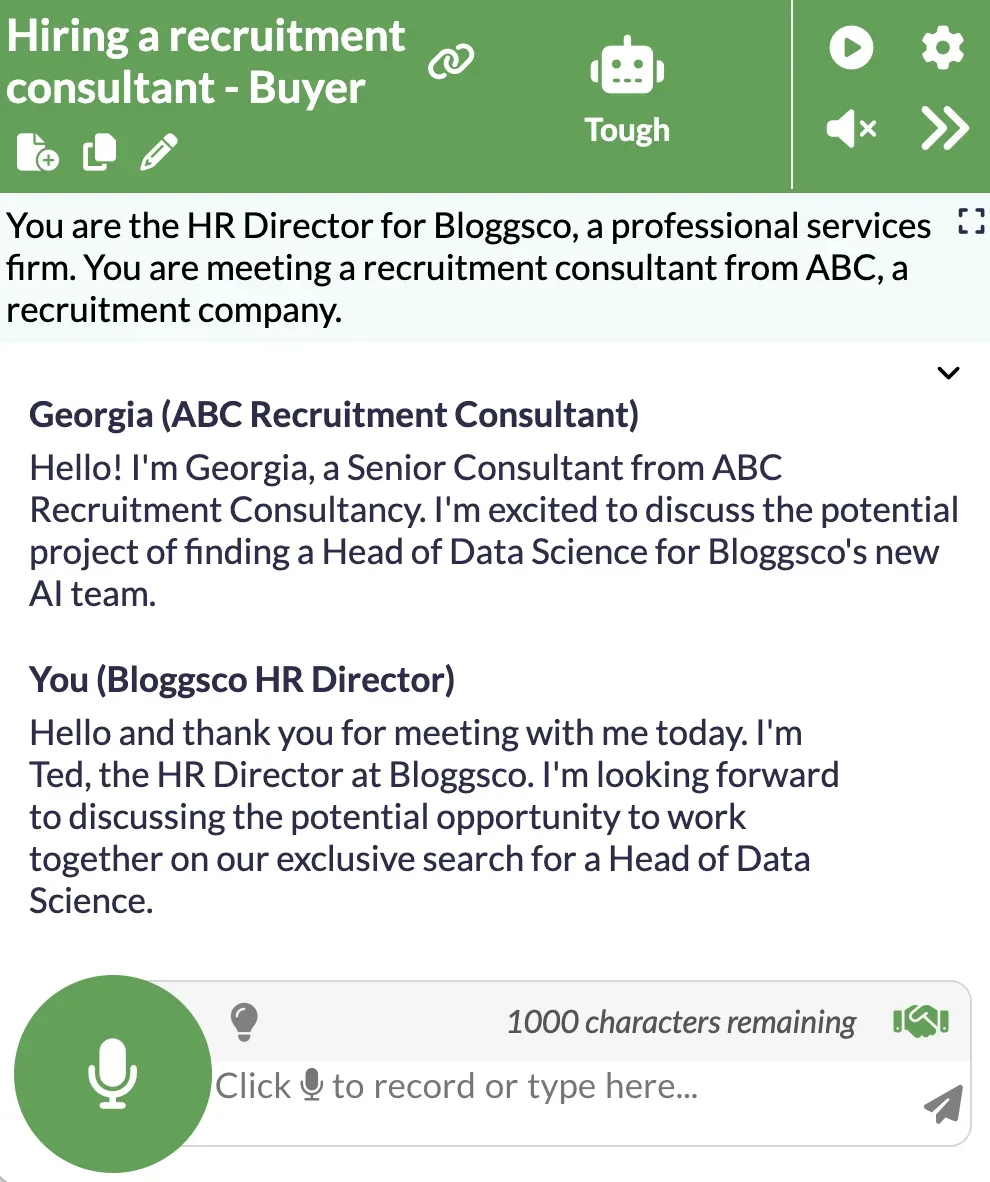This screenshot has height=1182, width=990.
Task: Select the 'You (Bloggsco HR Director)' heading
Action: tap(242, 680)
